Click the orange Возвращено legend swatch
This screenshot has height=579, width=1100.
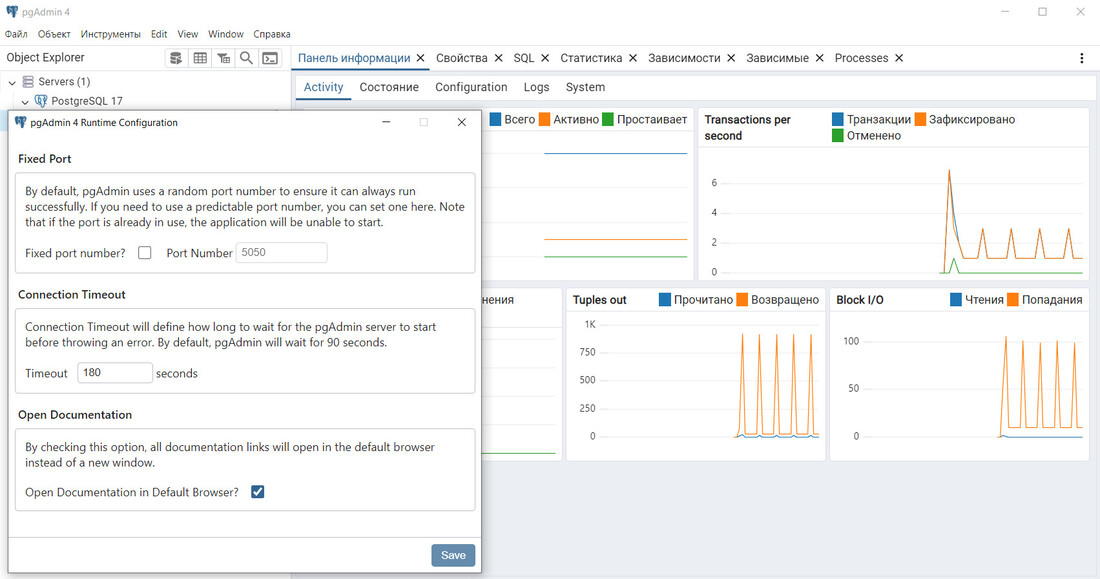point(742,300)
